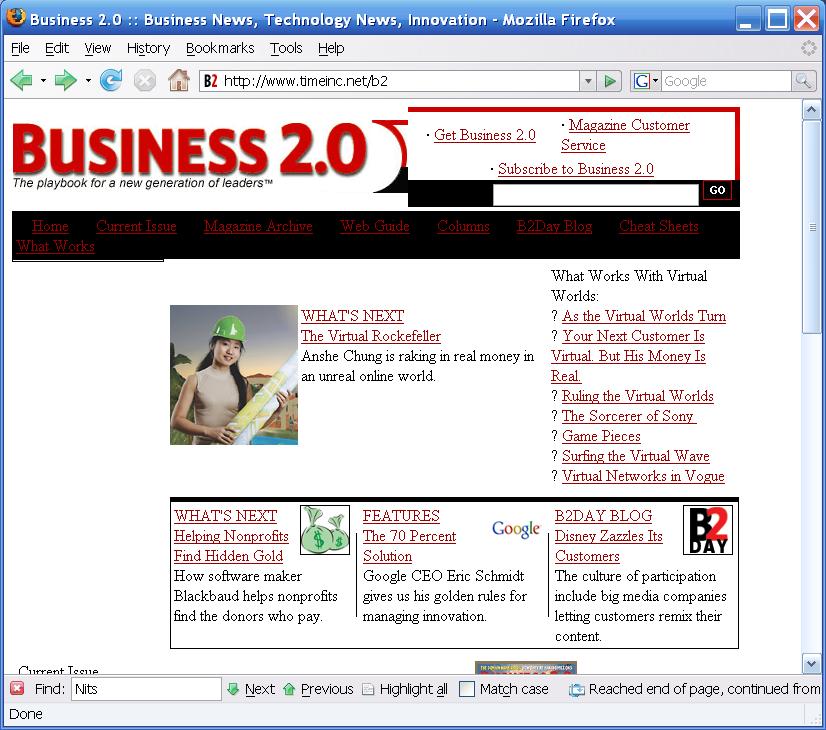Open the Tools menu
This screenshot has height=730, width=826.
pyautogui.click(x=286, y=48)
